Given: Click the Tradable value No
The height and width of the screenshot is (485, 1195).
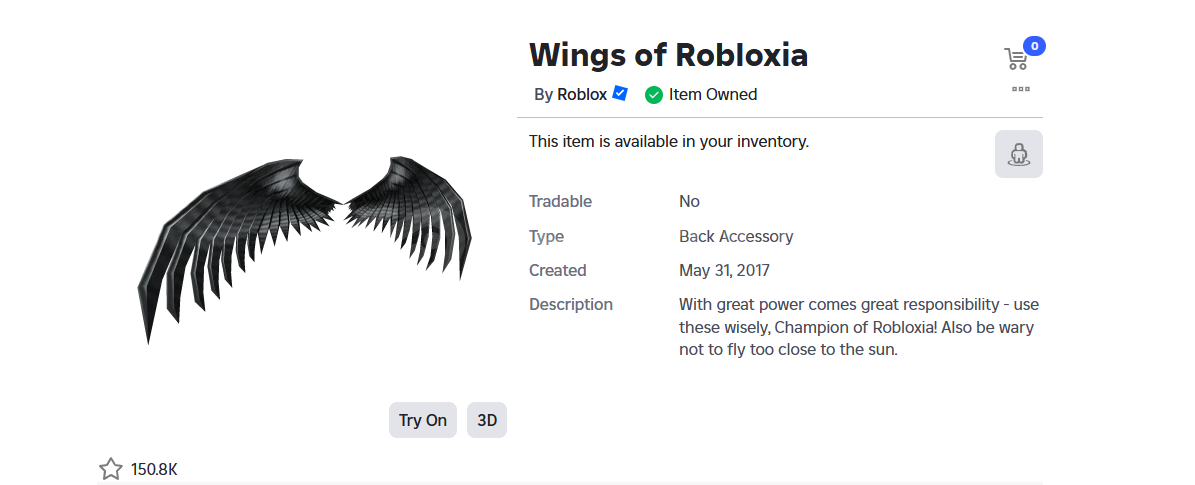Looking at the screenshot, I should [689, 201].
